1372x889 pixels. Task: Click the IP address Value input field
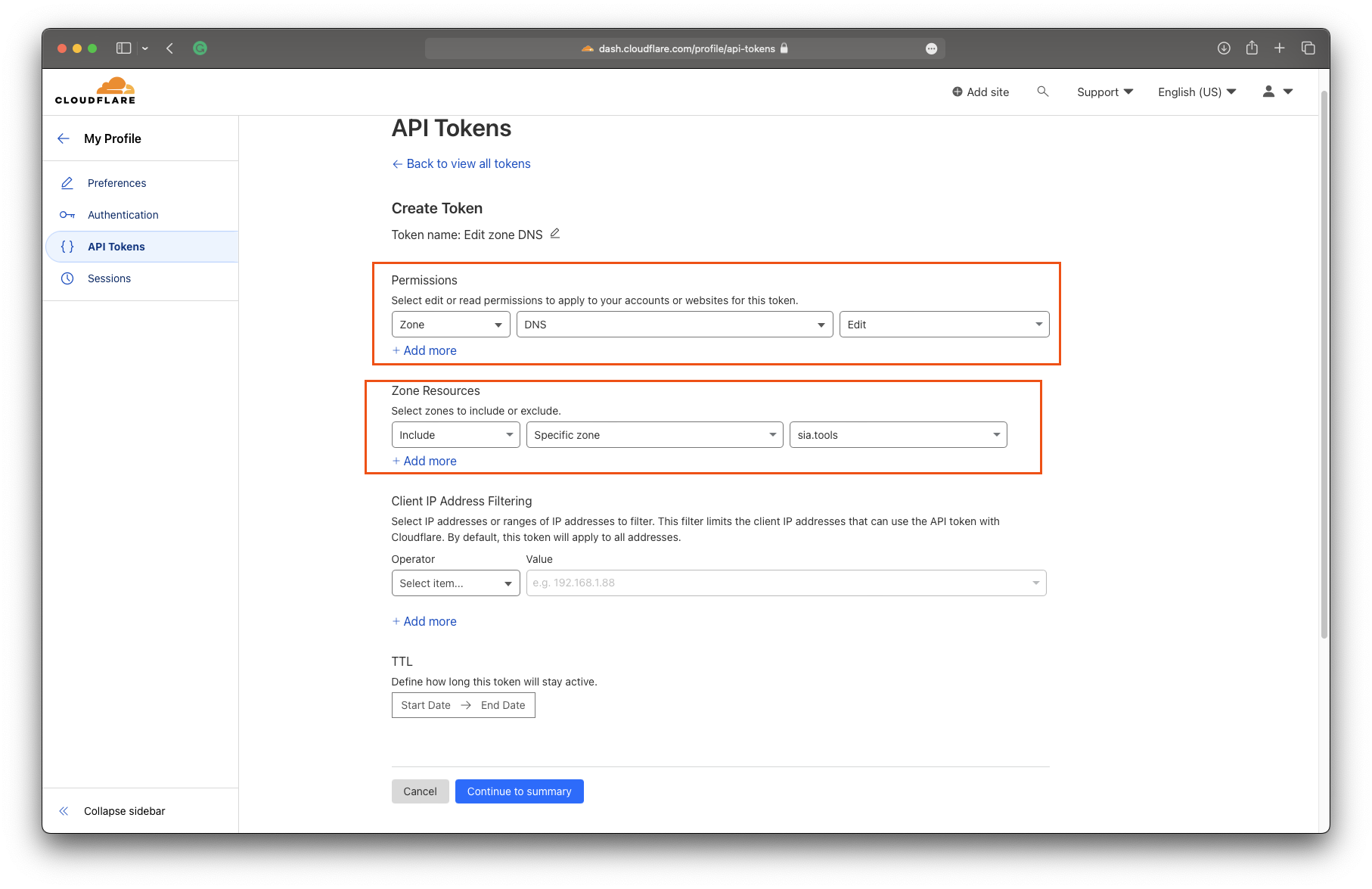tap(779, 583)
